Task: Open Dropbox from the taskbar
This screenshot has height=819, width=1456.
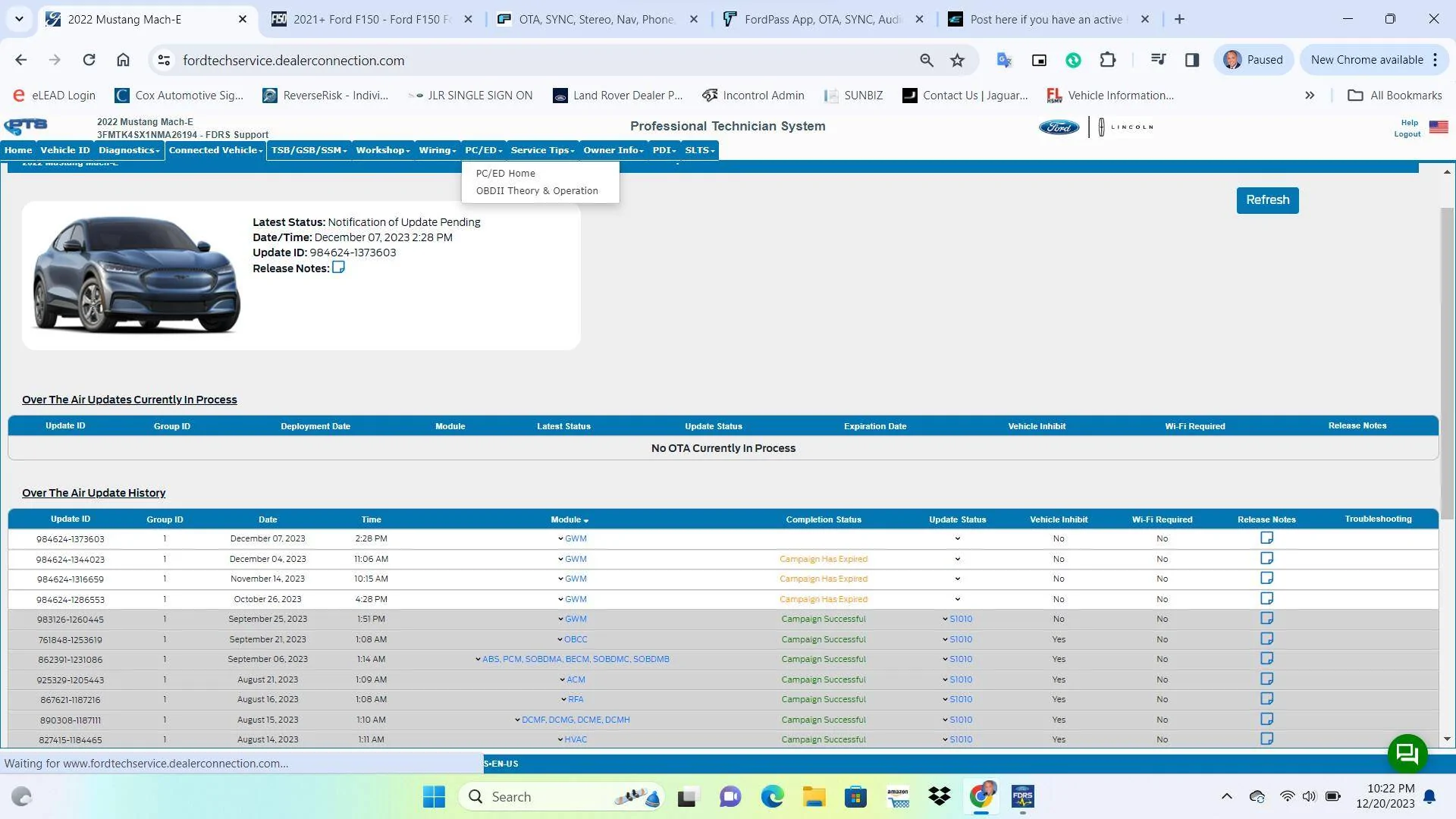Action: click(940, 797)
